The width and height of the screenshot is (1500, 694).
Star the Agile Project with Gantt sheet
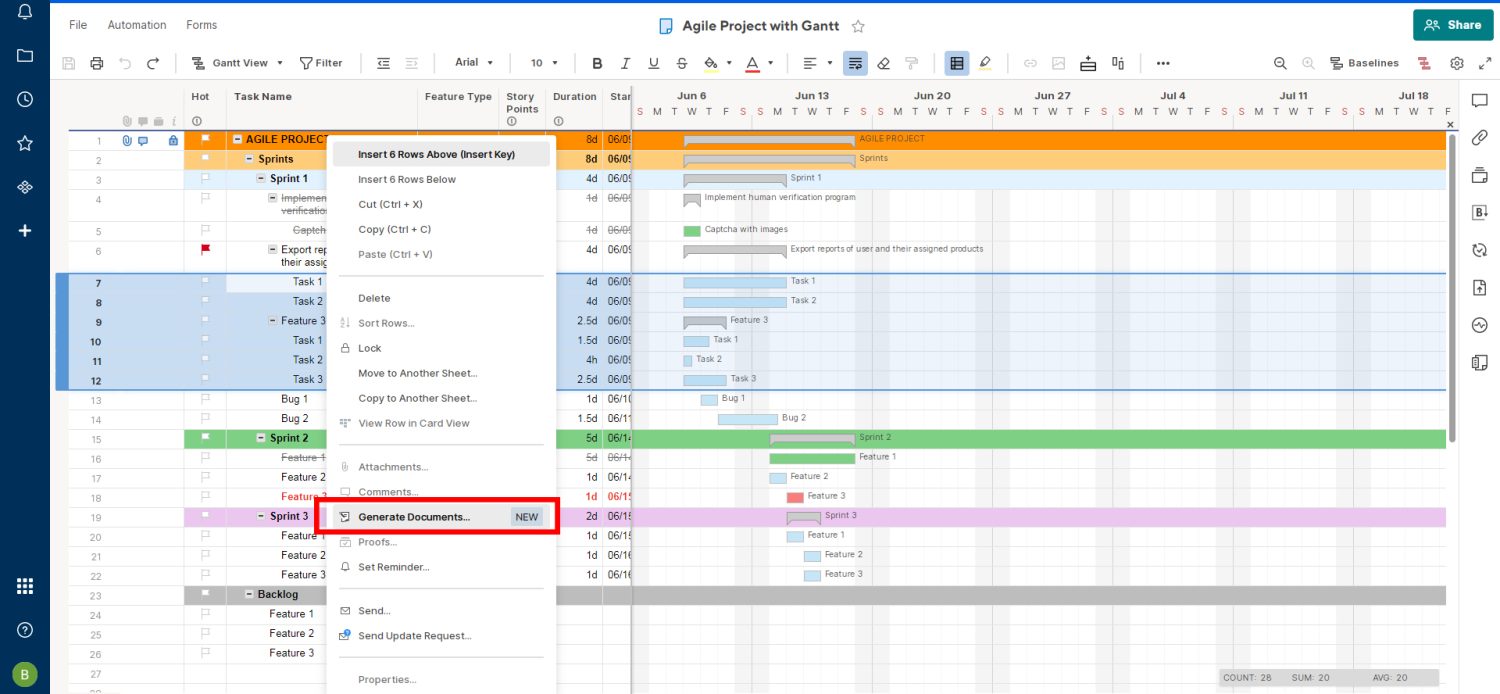tap(858, 26)
